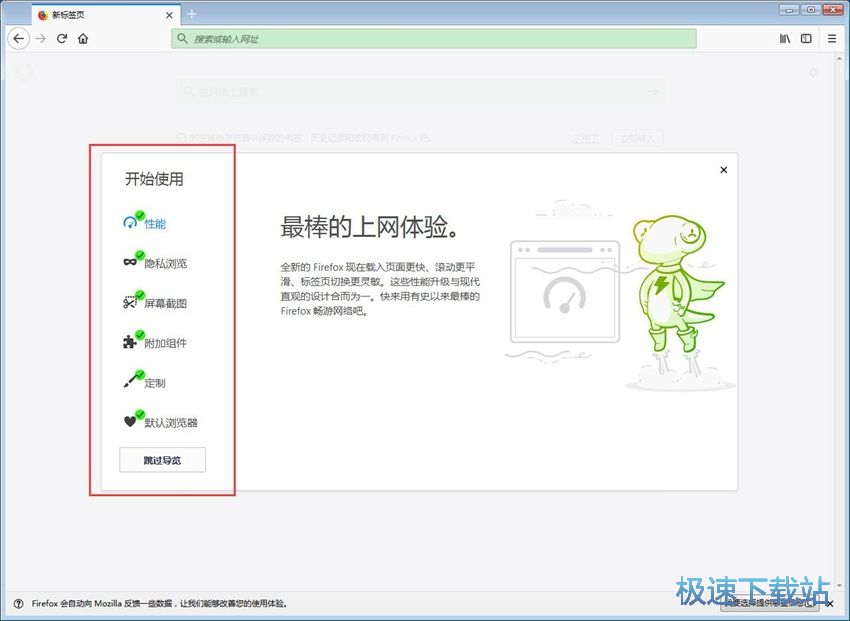850x621 pixels.
Task: Click the dimmed web search box behind overlay
Action: (420, 92)
